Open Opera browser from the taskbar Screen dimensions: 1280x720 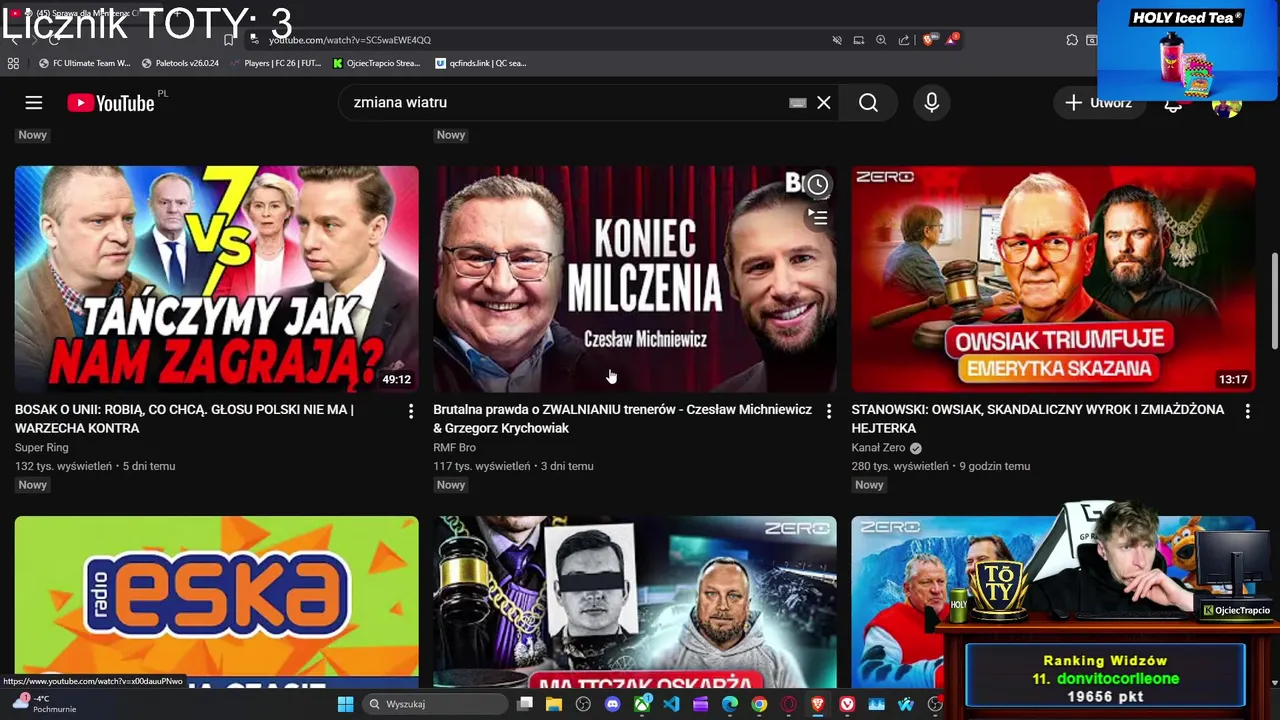(x=789, y=704)
